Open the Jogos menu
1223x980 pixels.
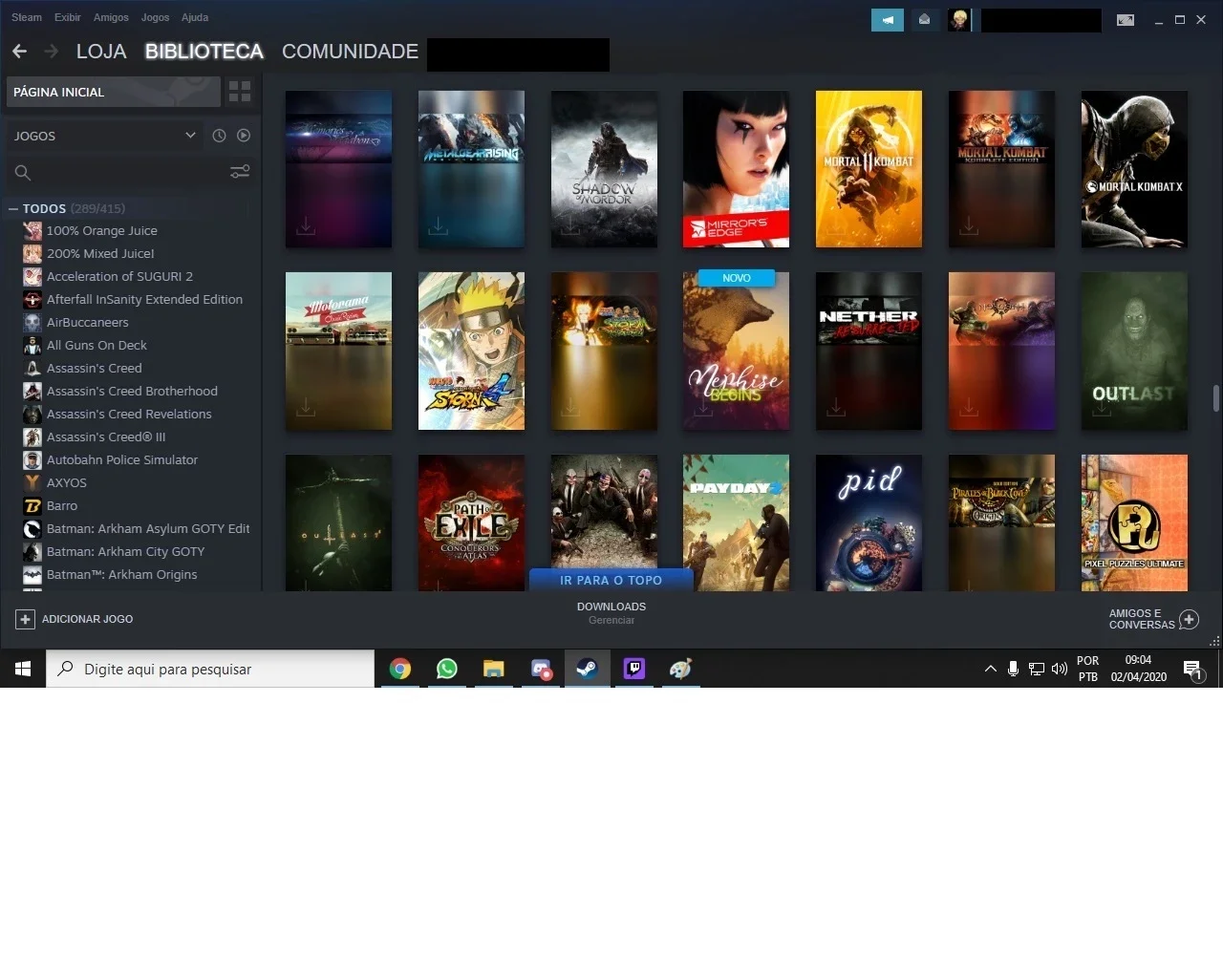(155, 17)
